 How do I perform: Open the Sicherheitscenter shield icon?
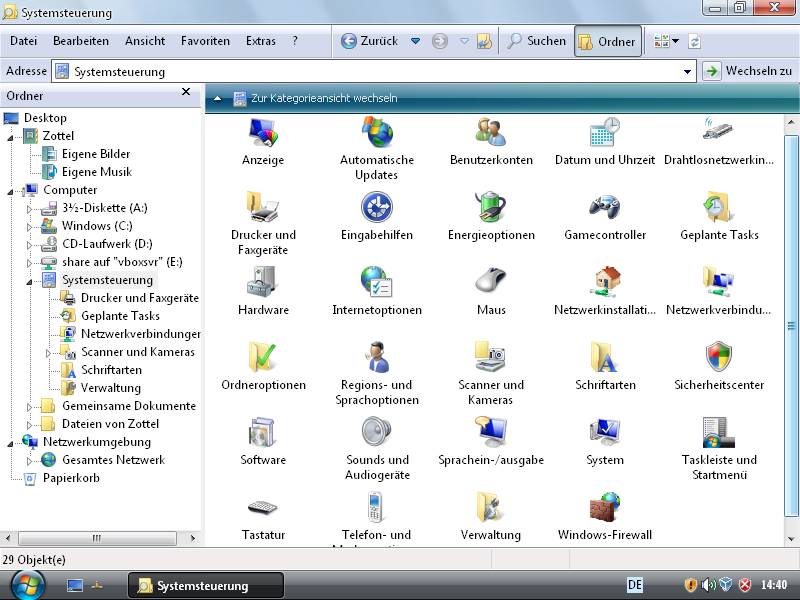click(x=718, y=357)
